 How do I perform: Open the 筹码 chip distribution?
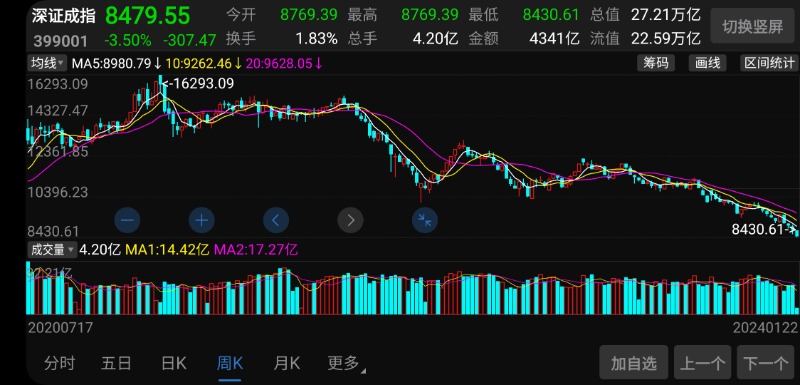coord(656,63)
